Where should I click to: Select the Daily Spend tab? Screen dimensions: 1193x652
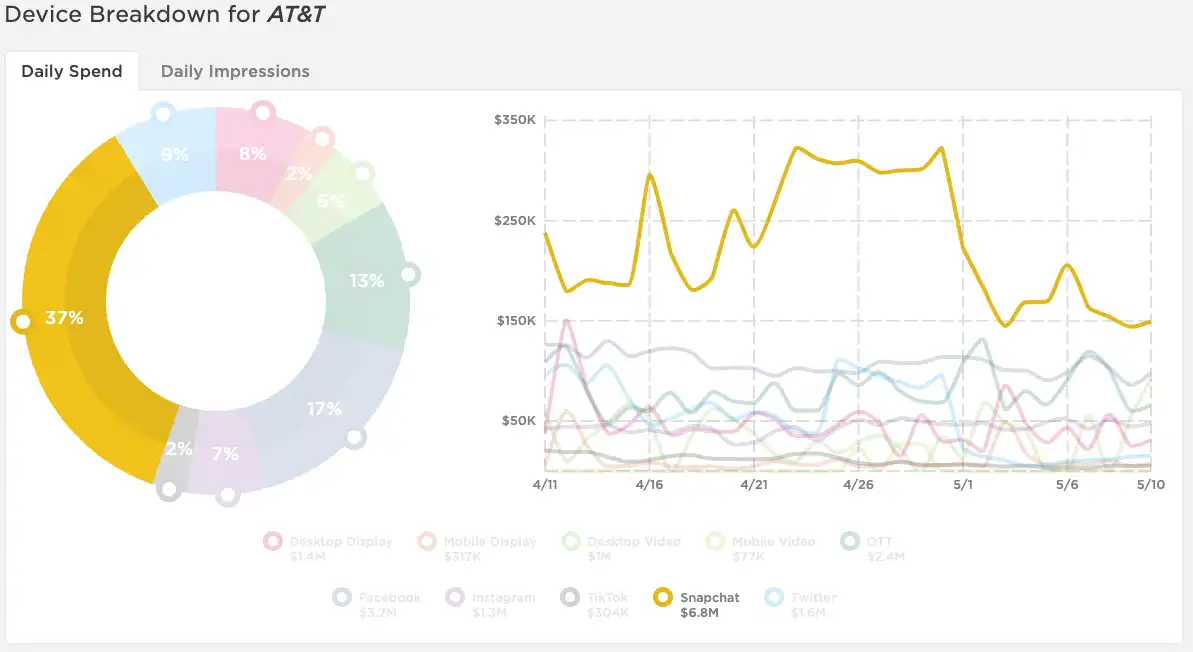(72, 72)
